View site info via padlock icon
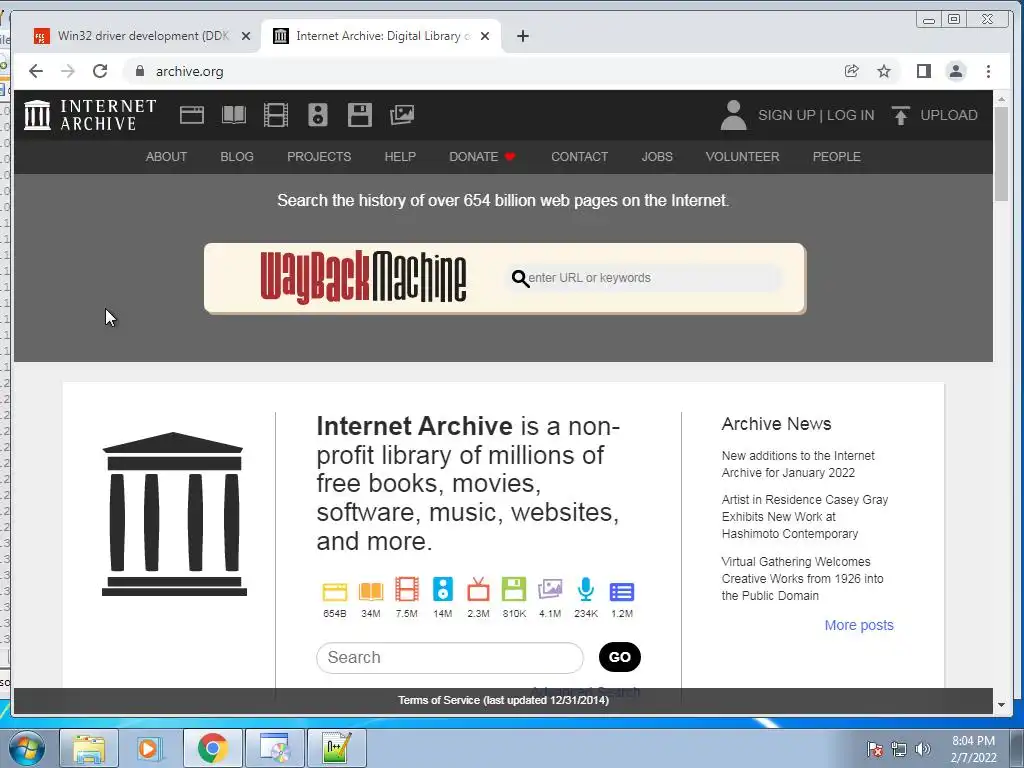This screenshot has height=768, width=1024. click(x=140, y=71)
